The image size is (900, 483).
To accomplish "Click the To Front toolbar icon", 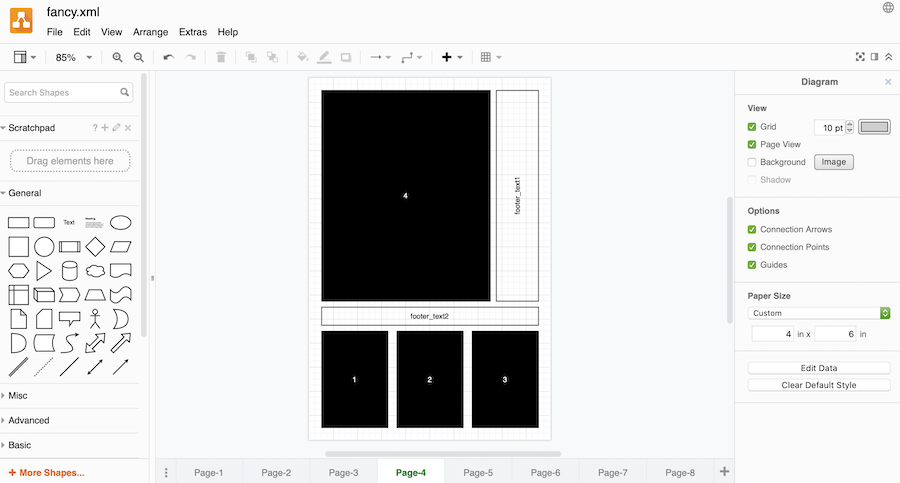I will 251,57.
